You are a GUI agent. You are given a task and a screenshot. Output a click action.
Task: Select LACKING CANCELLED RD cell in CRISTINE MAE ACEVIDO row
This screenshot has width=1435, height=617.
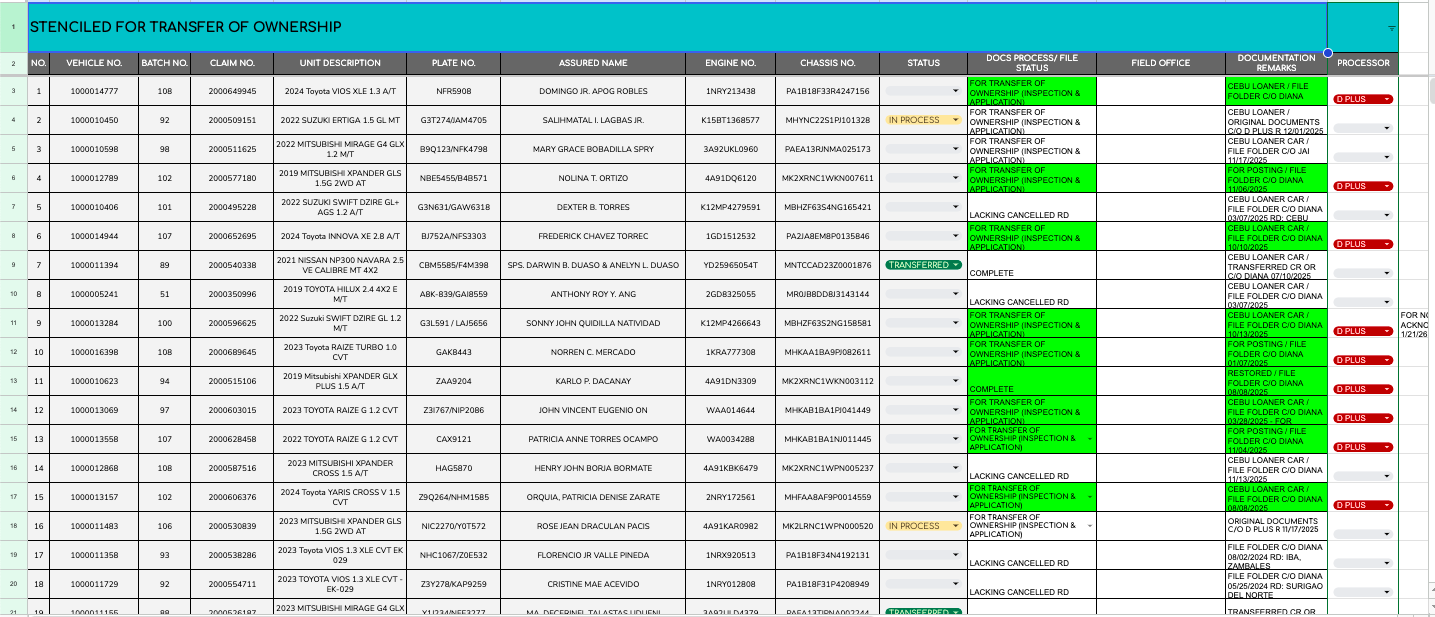click(1032, 584)
